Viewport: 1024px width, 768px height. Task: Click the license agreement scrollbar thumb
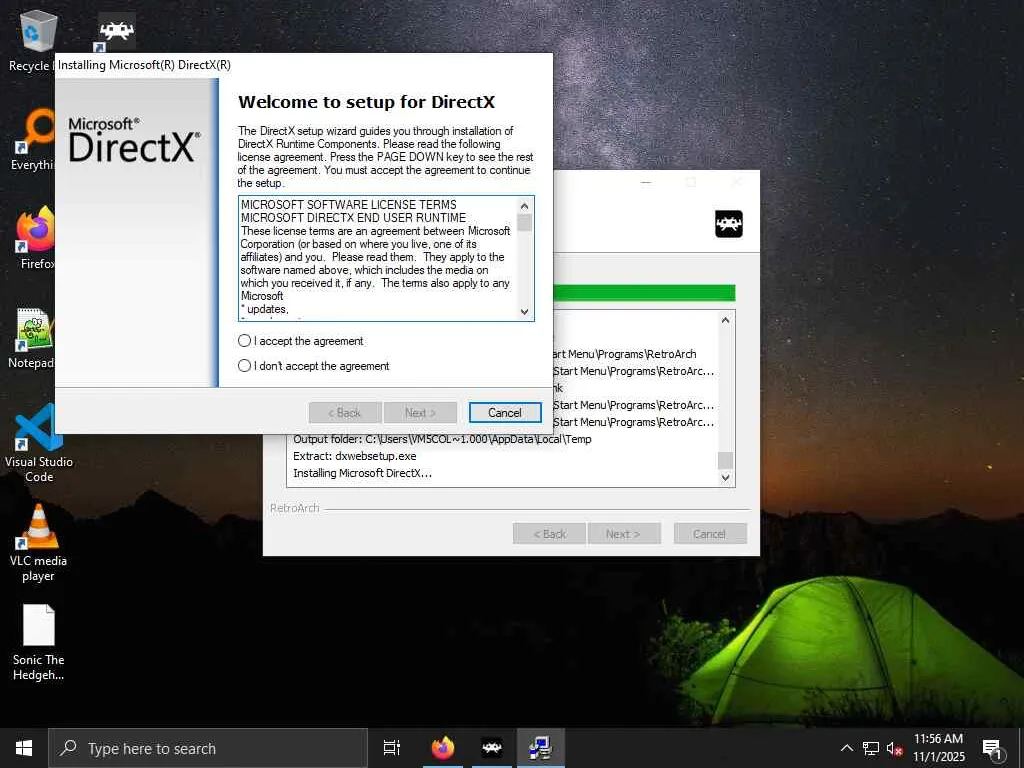tap(524, 223)
